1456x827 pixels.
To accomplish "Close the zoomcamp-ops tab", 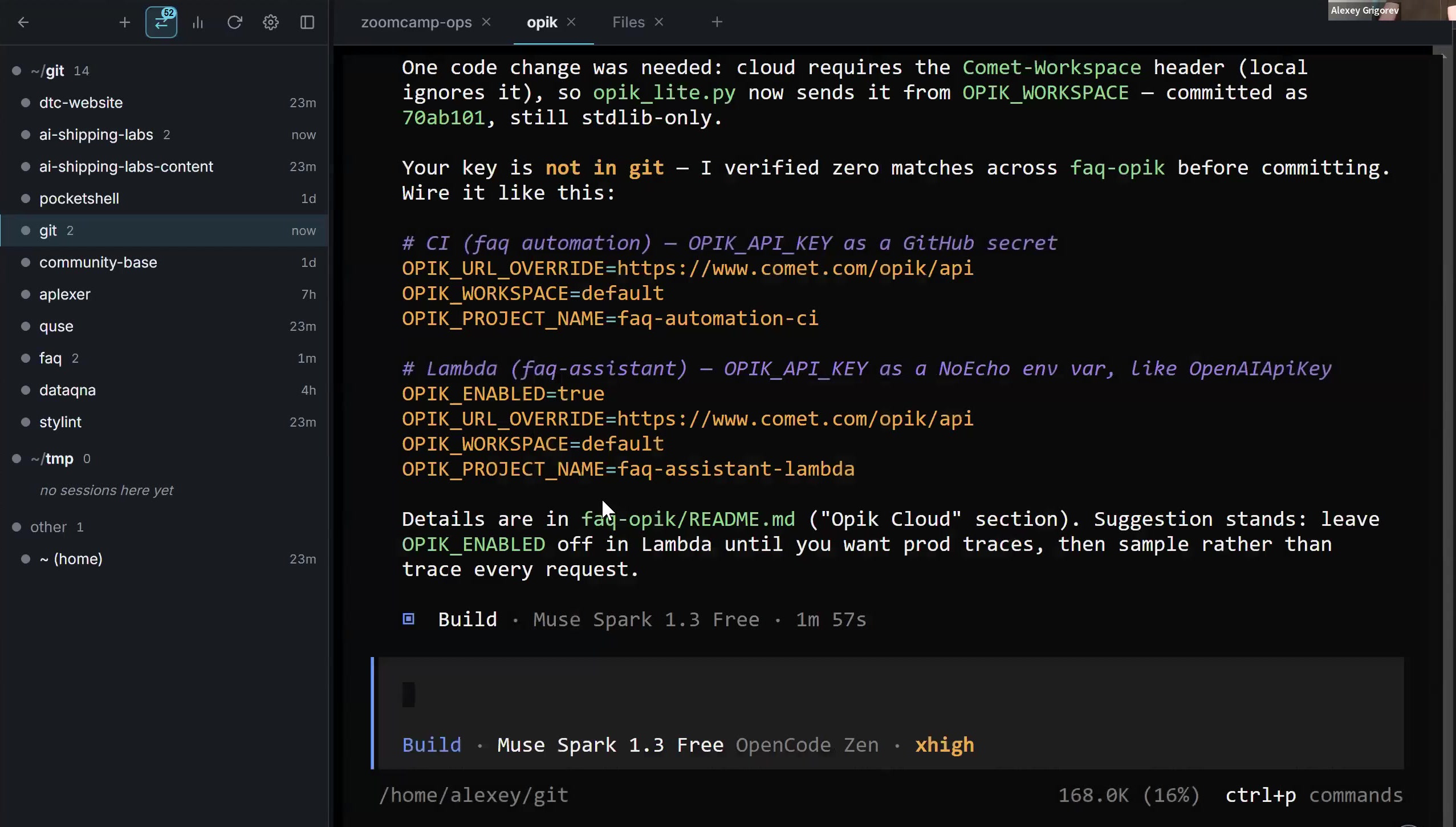I will tap(486, 22).
